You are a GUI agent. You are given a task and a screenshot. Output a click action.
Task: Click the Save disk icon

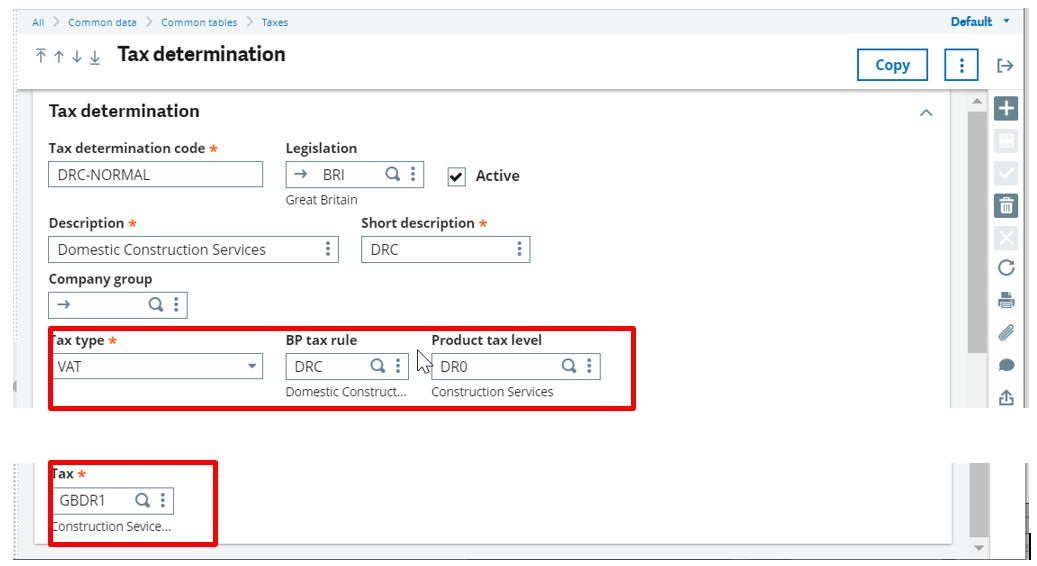(1006, 140)
